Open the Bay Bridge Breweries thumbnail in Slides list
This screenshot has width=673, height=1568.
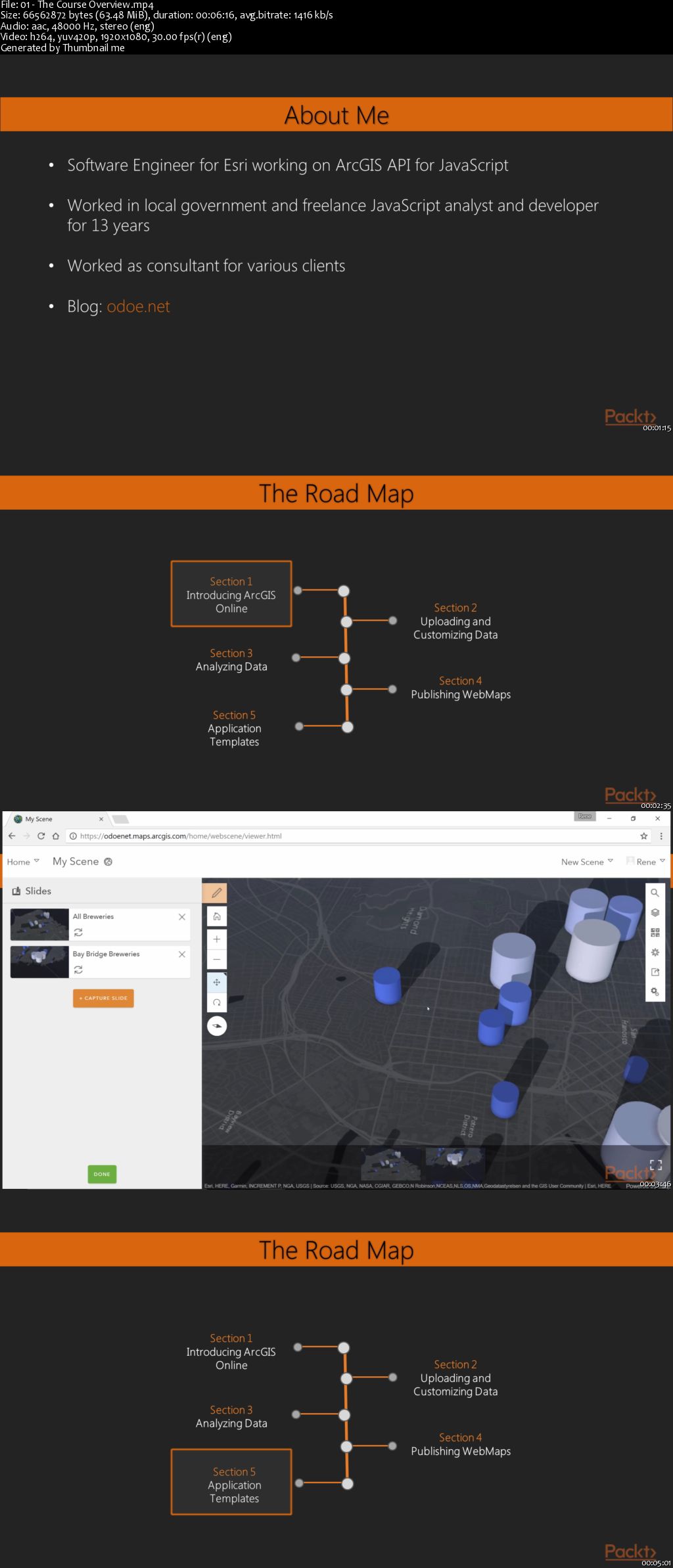[x=39, y=962]
